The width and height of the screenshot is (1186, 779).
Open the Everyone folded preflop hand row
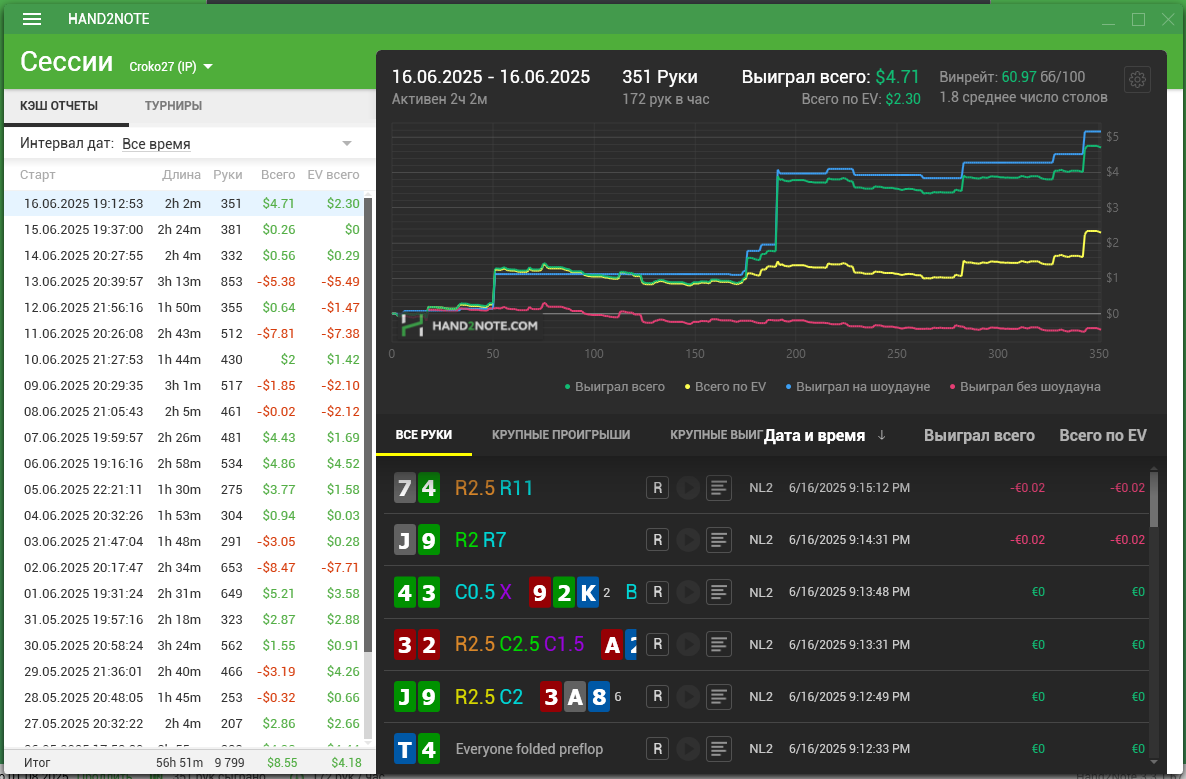pyautogui.click(x=766, y=749)
